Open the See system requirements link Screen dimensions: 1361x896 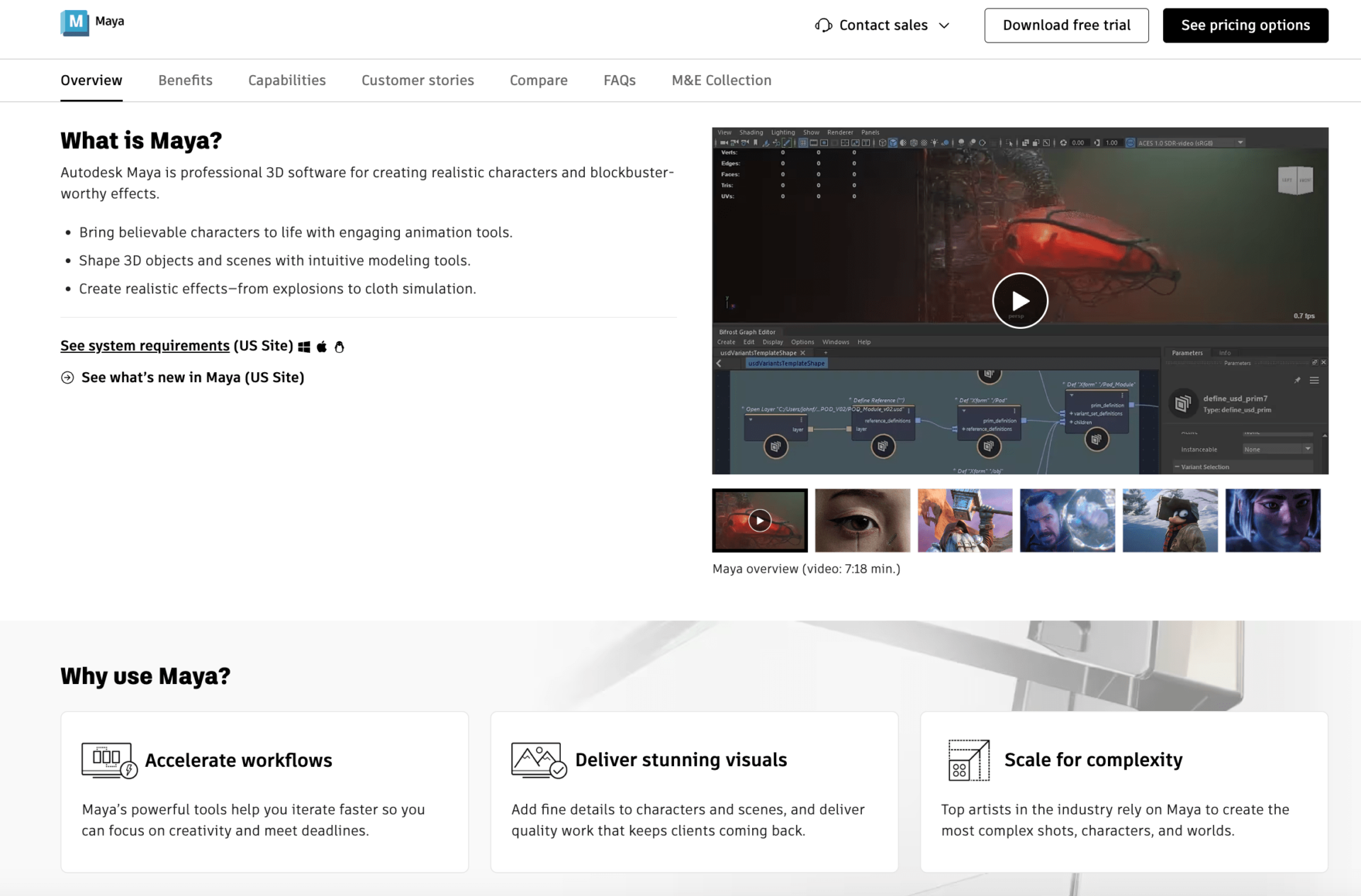pos(145,346)
